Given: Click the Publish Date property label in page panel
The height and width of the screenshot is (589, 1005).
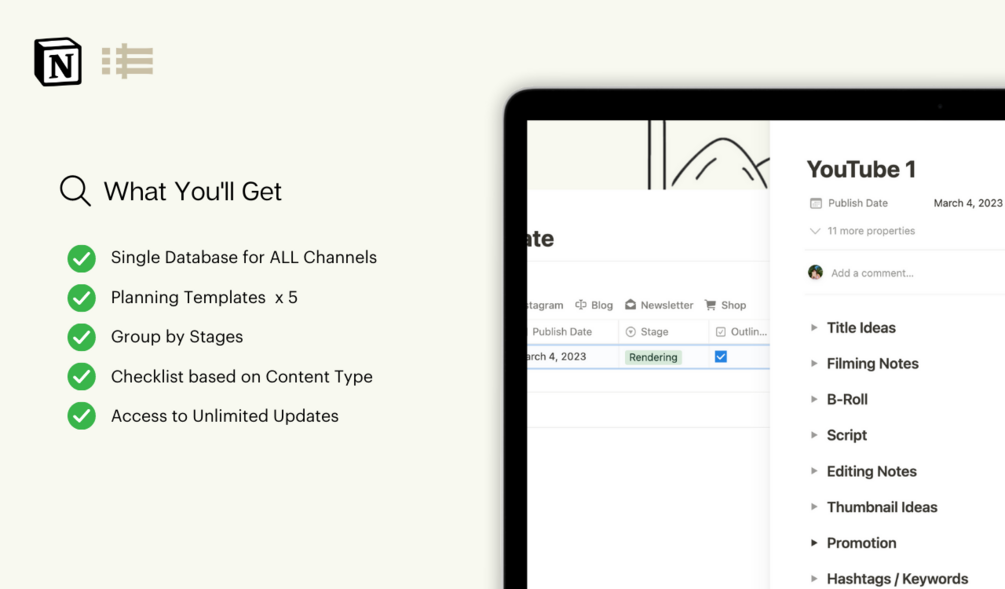Looking at the screenshot, I should click(858, 203).
